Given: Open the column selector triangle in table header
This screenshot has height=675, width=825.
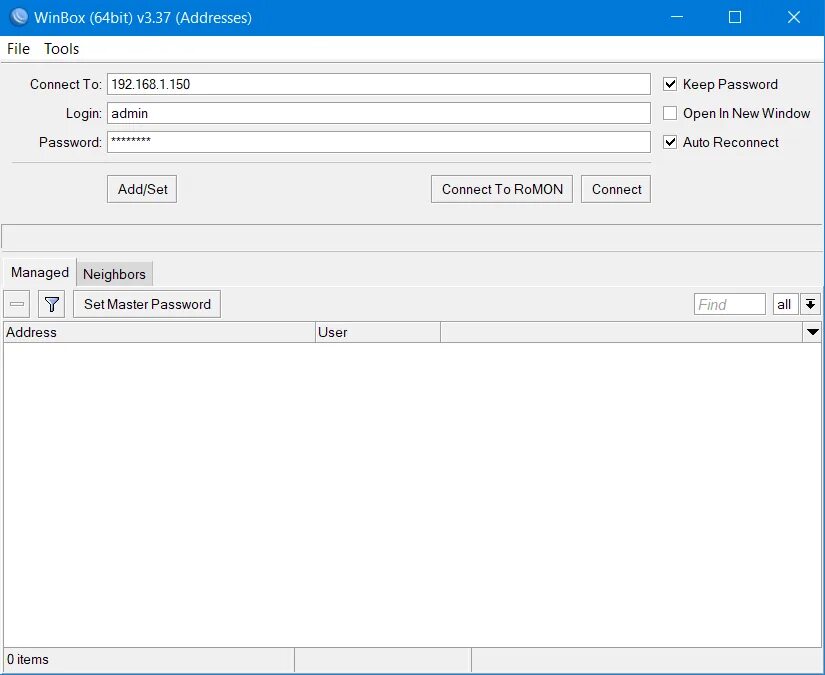Looking at the screenshot, I should (812, 332).
